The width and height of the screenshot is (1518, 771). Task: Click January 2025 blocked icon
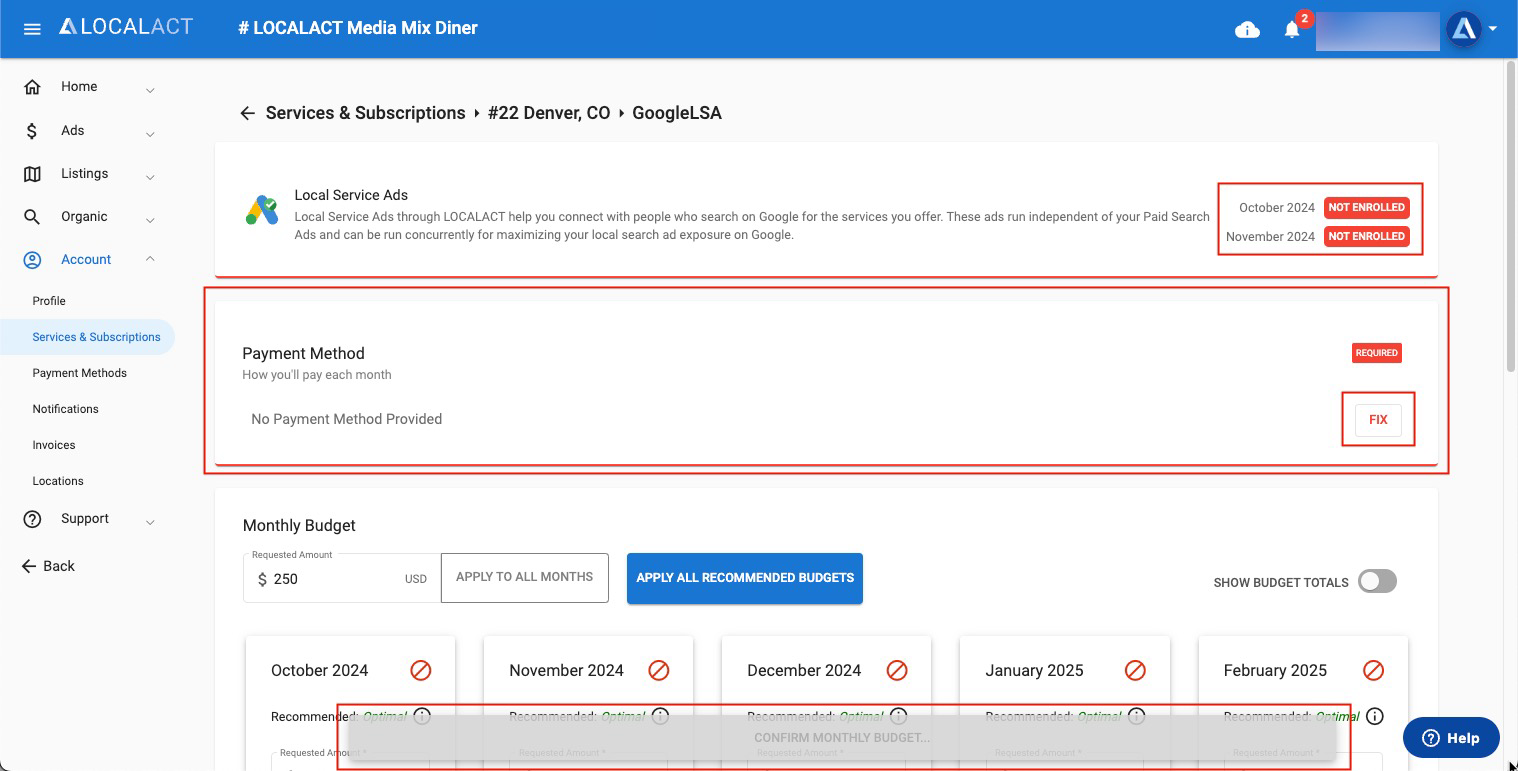[1135, 670]
